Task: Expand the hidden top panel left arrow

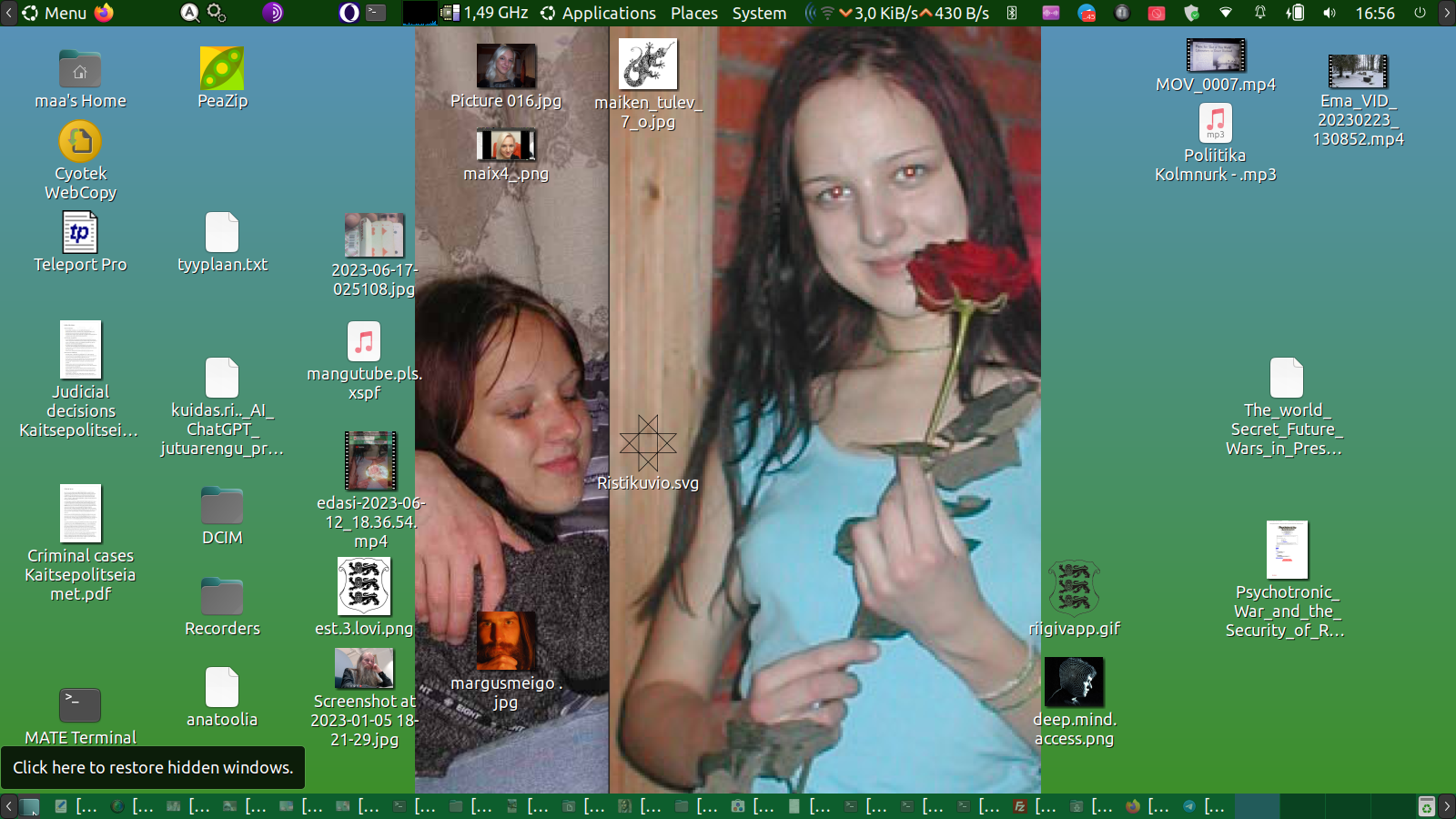Action: click(8, 13)
